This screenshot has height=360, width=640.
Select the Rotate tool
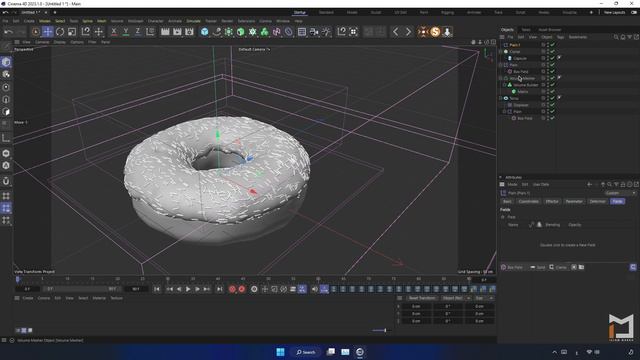(x=60, y=32)
